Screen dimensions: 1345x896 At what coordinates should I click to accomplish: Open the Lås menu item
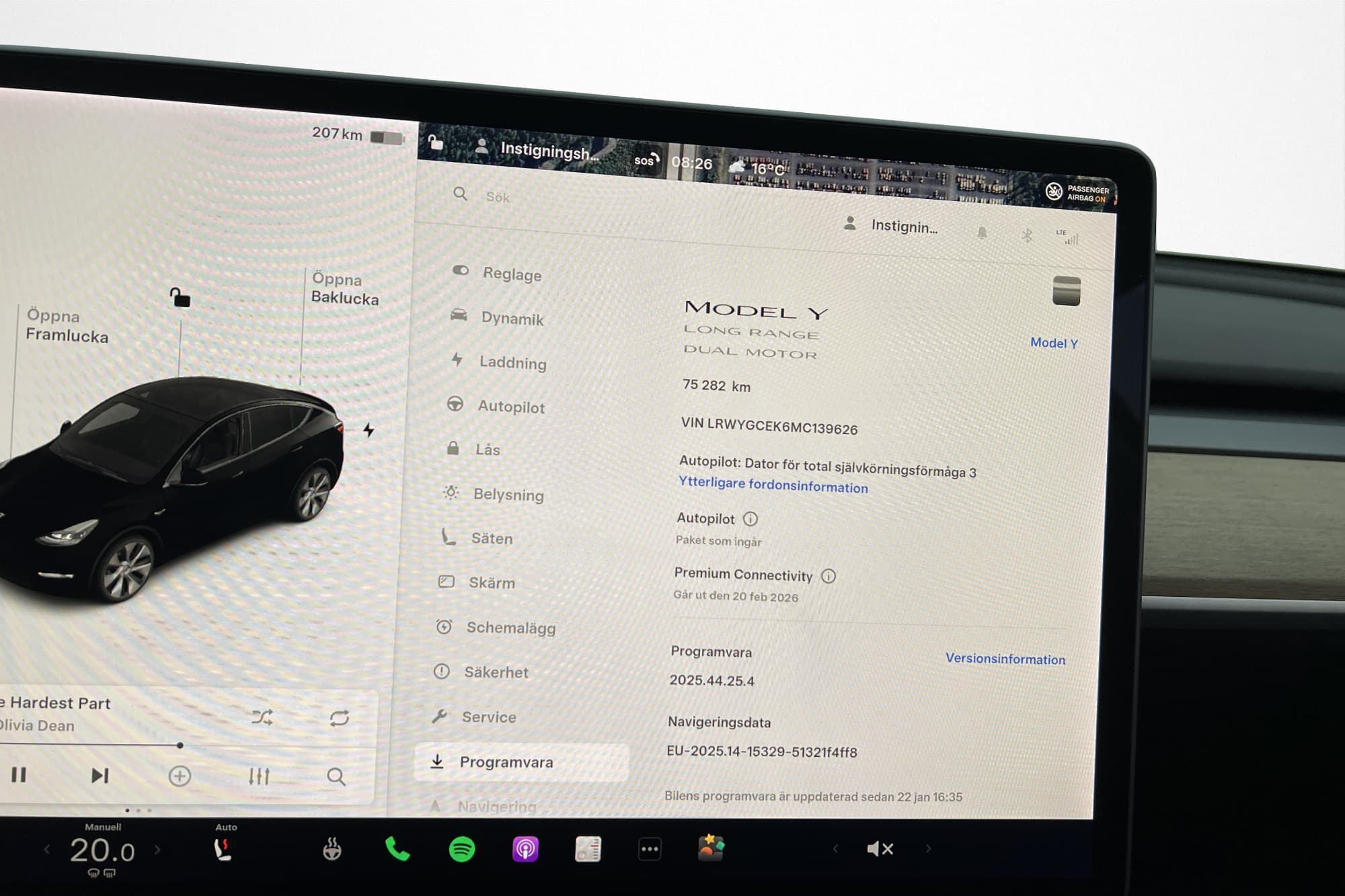point(473,449)
